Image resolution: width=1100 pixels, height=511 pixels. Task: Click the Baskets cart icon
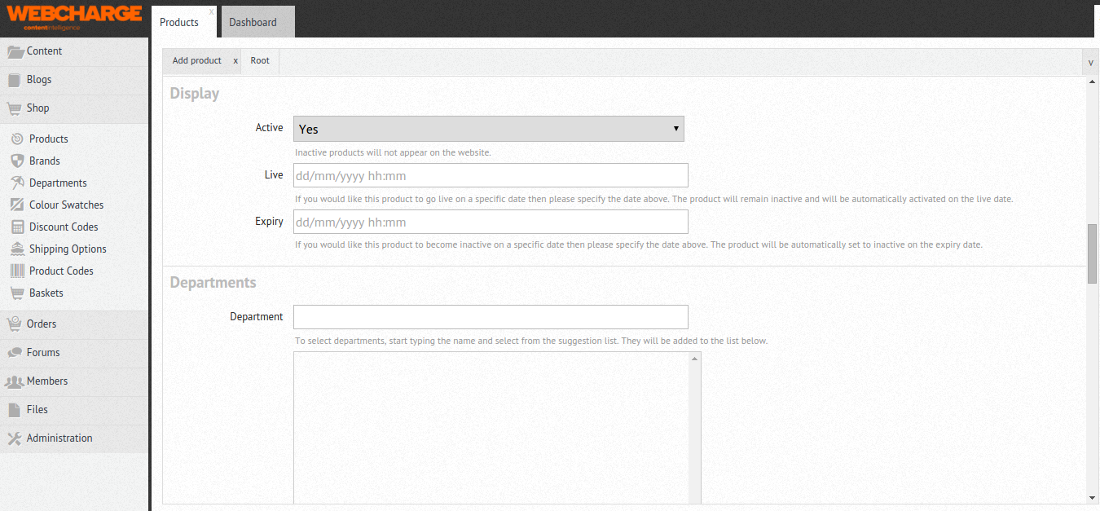(x=17, y=293)
